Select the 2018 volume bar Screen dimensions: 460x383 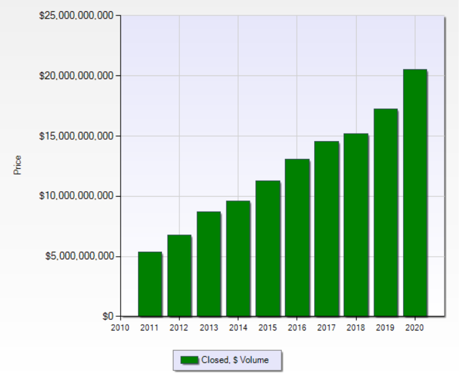point(356,225)
